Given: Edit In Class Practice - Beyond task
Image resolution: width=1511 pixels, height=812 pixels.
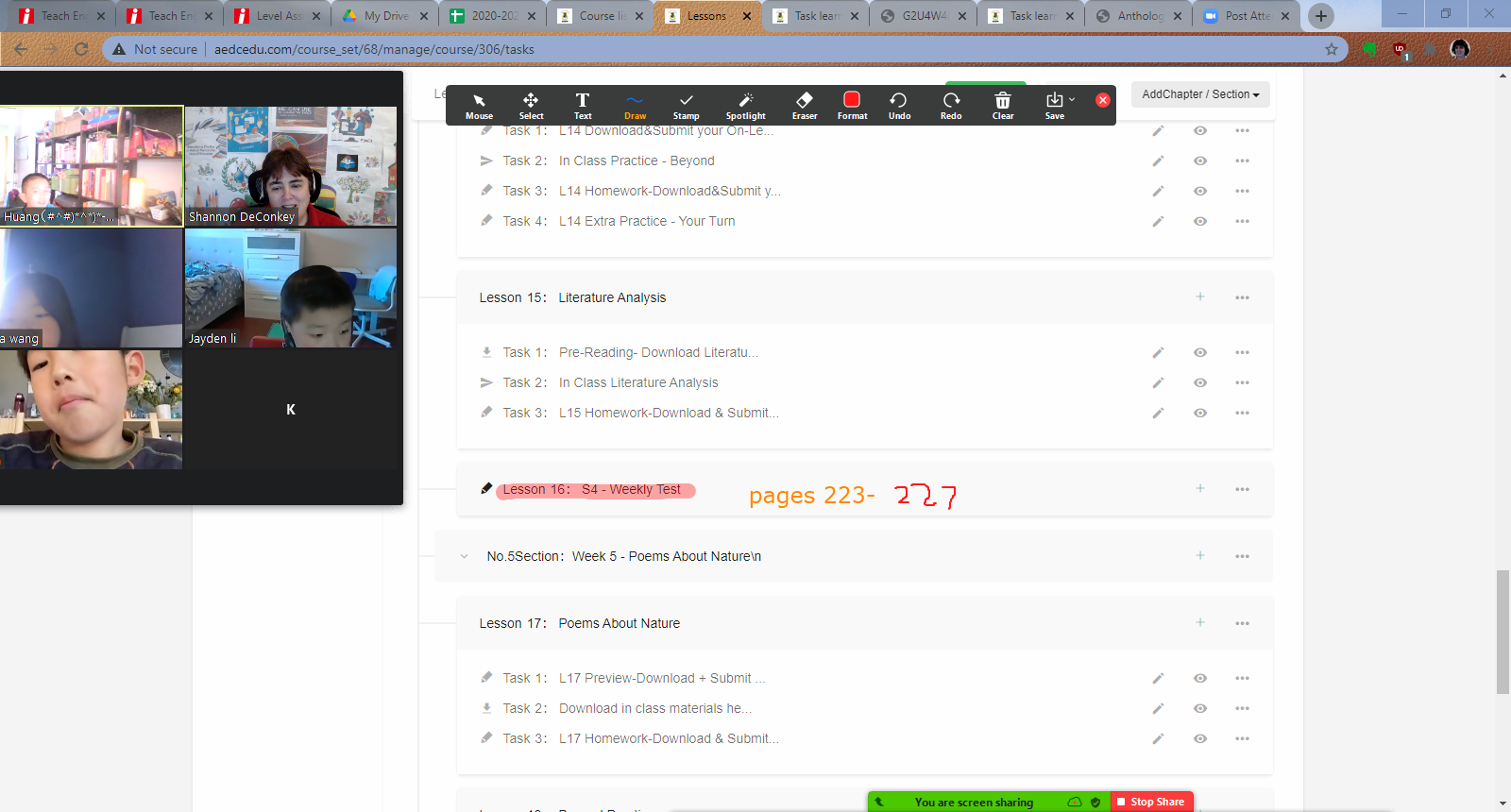Looking at the screenshot, I should point(1158,161).
